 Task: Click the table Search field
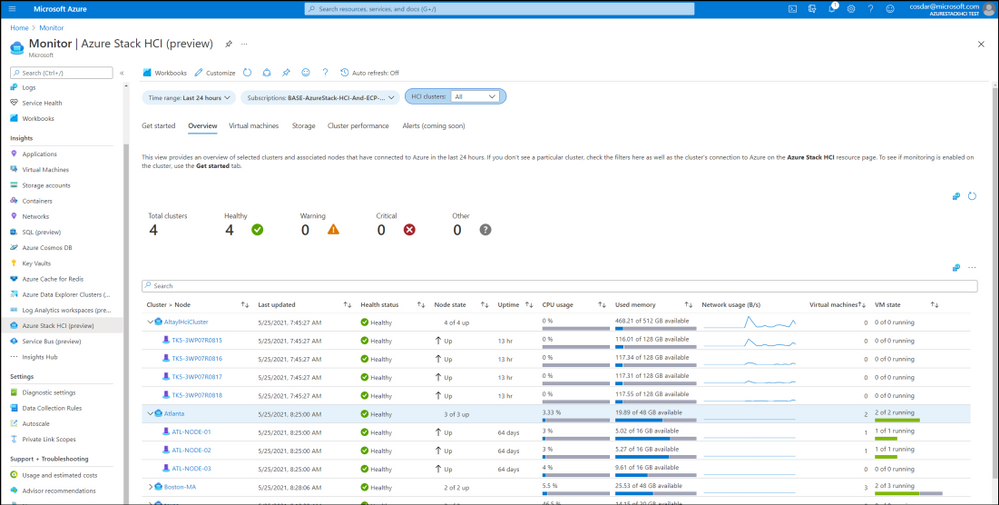[559, 286]
